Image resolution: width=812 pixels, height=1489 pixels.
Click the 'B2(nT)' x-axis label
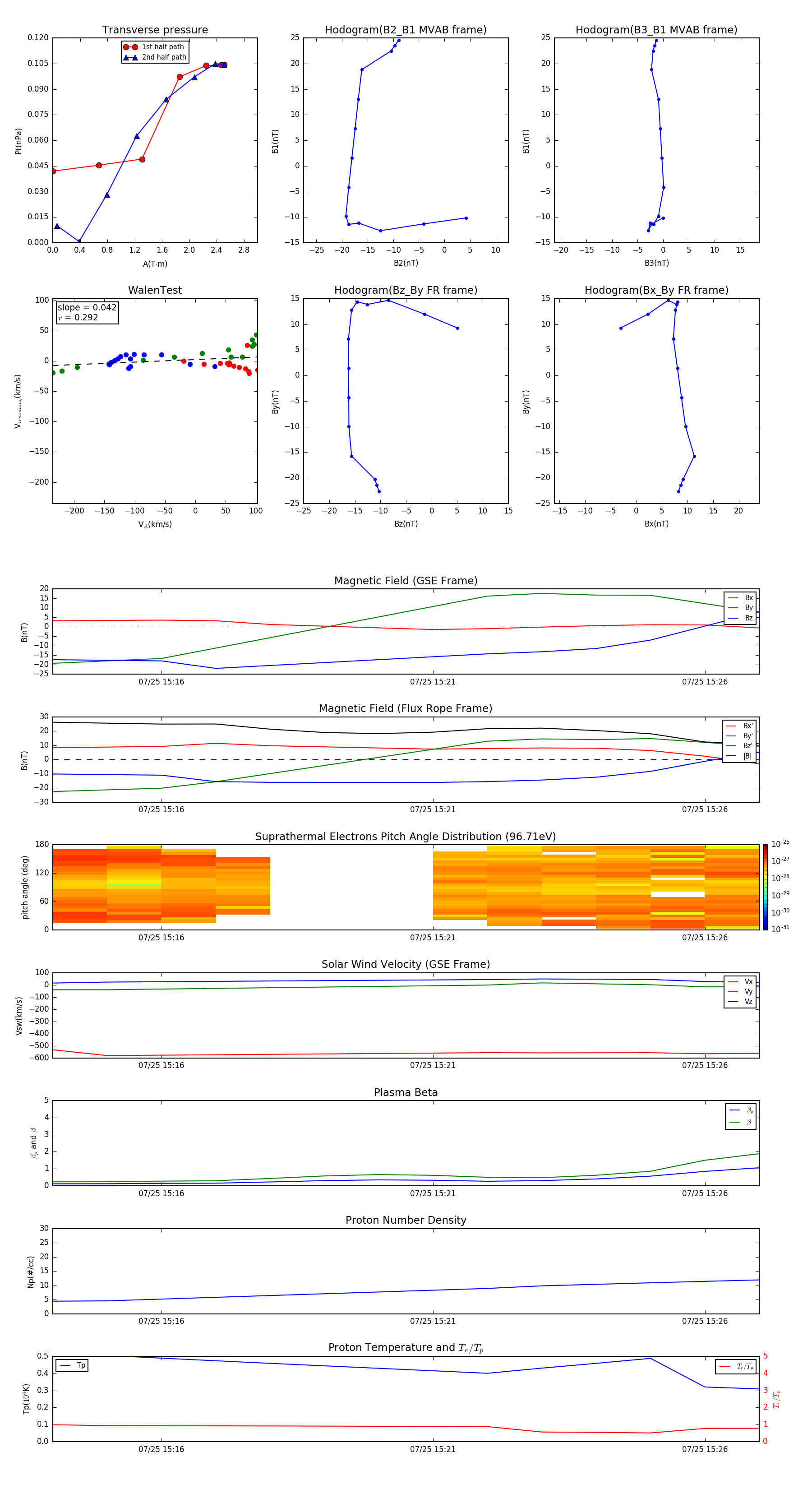click(406, 263)
